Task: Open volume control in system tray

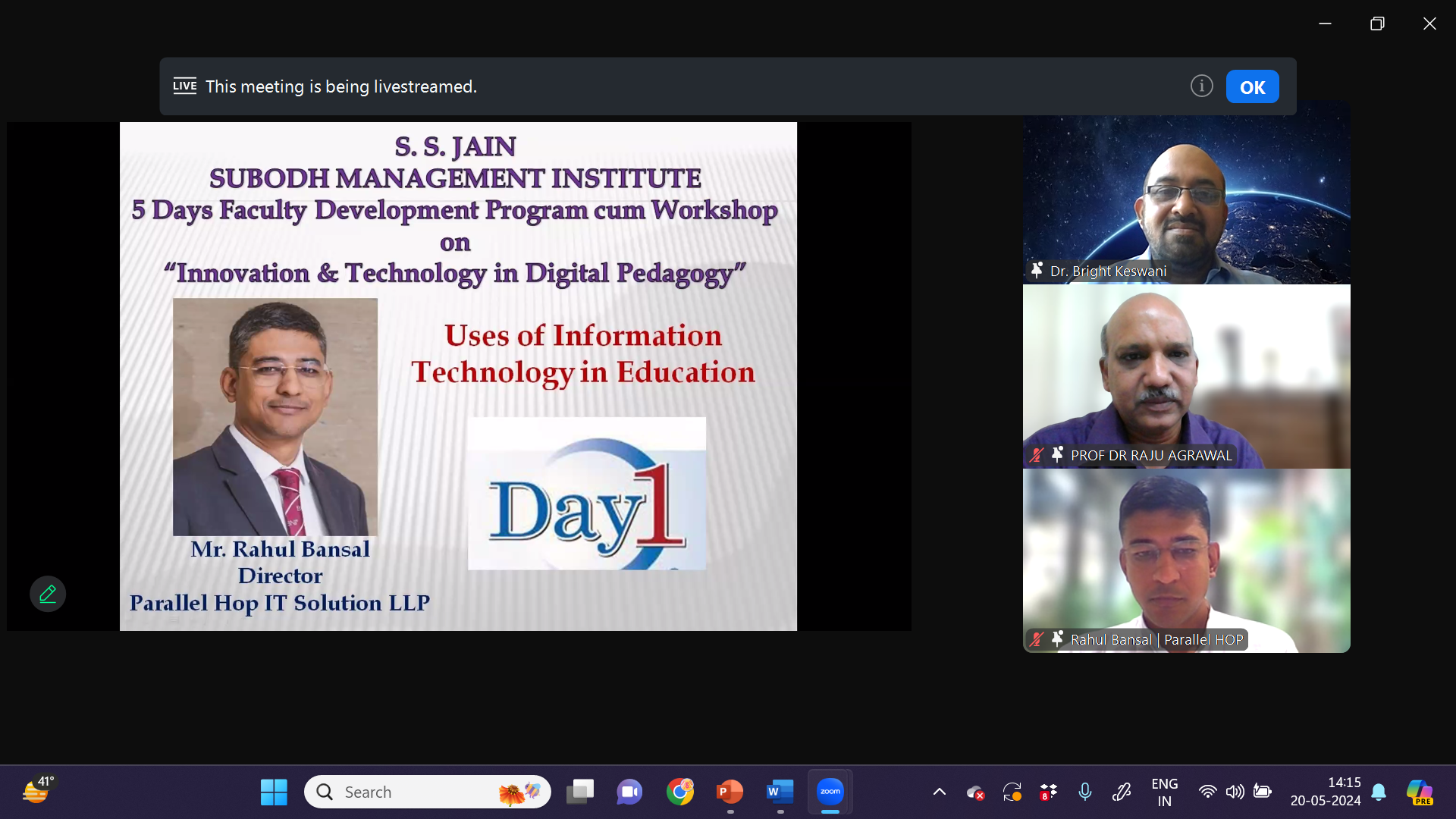Action: [x=1235, y=792]
